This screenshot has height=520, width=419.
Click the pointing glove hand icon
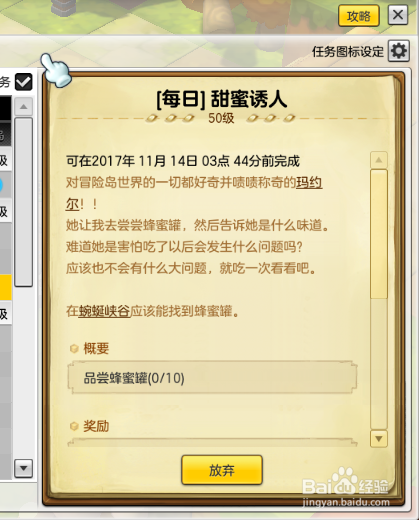(55, 71)
